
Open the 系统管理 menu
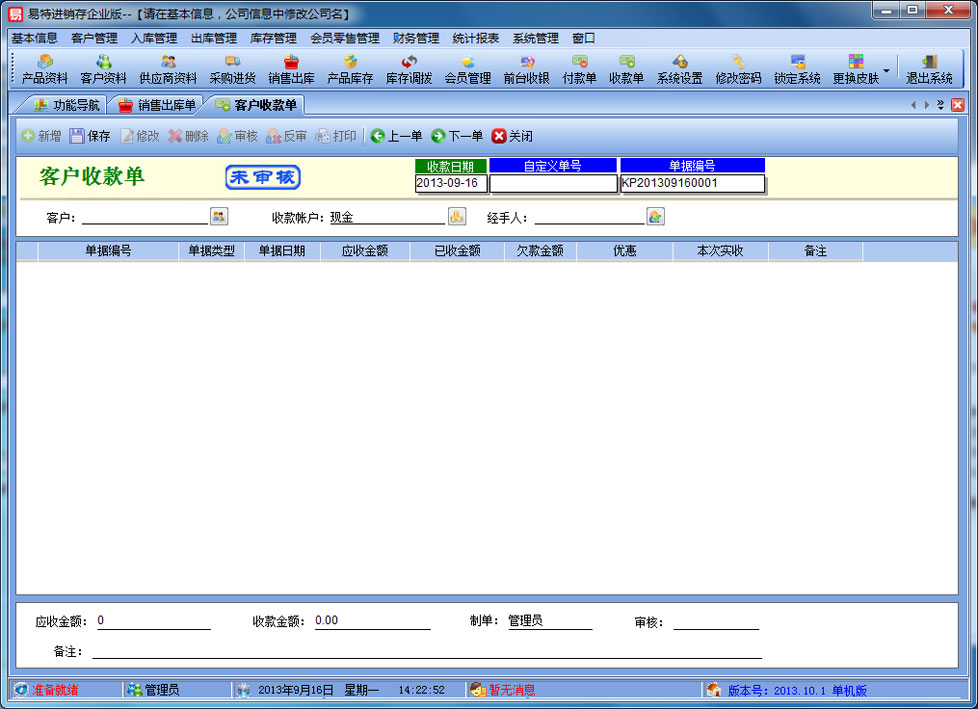pos(536,38)
